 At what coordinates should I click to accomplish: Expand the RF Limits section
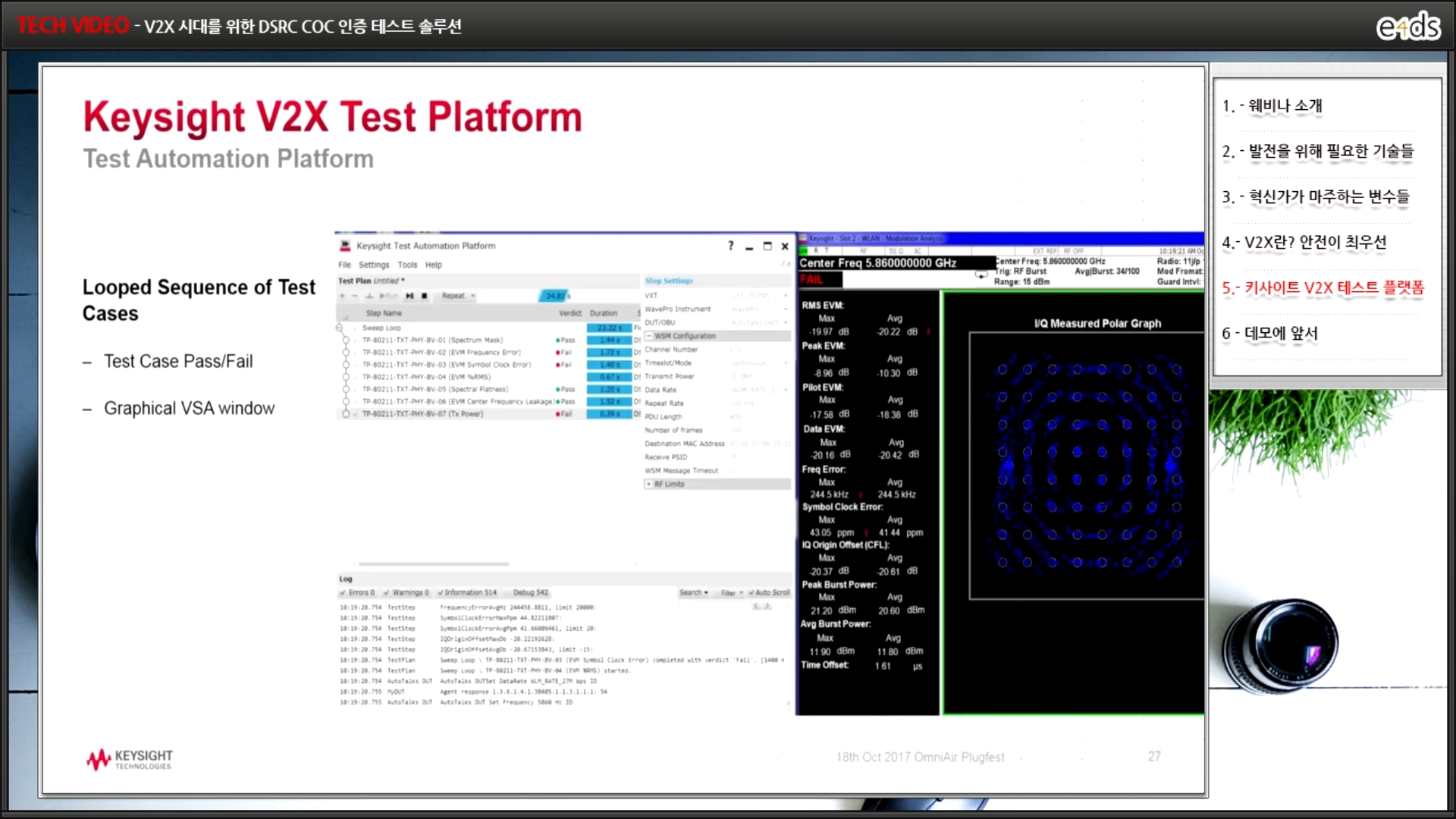tap(649, 484)
